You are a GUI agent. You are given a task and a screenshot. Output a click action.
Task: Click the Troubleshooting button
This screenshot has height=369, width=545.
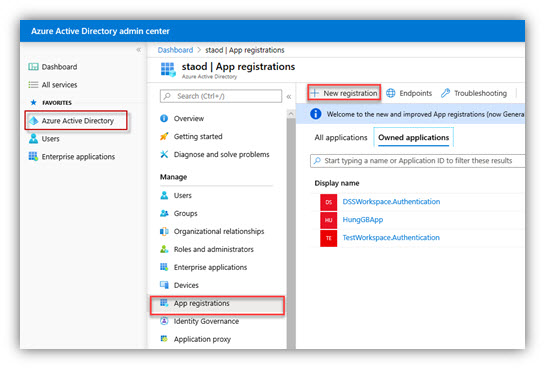(474, 93)
